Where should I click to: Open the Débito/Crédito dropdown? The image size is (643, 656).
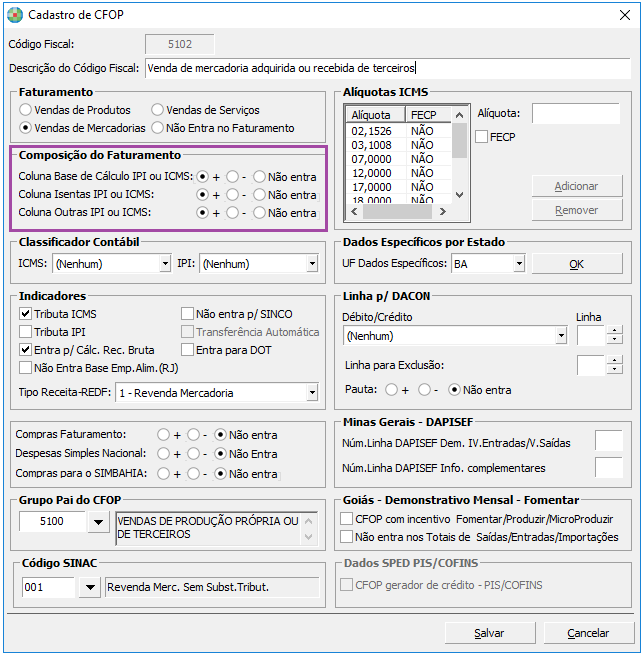(560, 337)
